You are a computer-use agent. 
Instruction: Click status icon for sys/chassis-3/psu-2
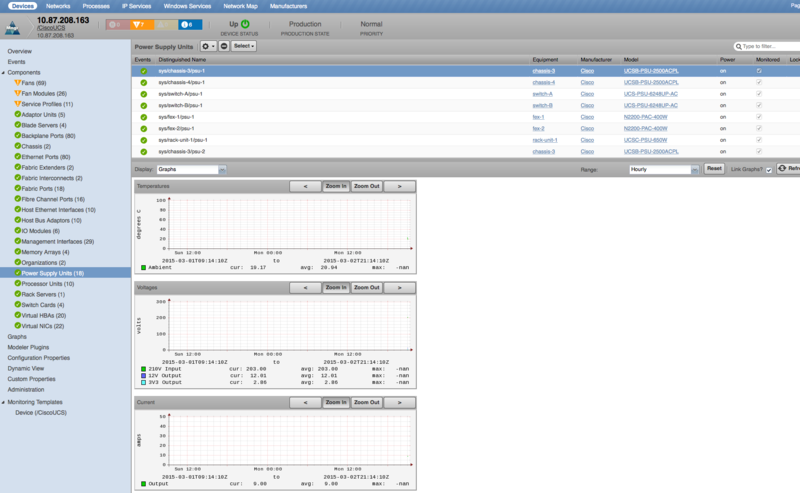tap(144, 152)
